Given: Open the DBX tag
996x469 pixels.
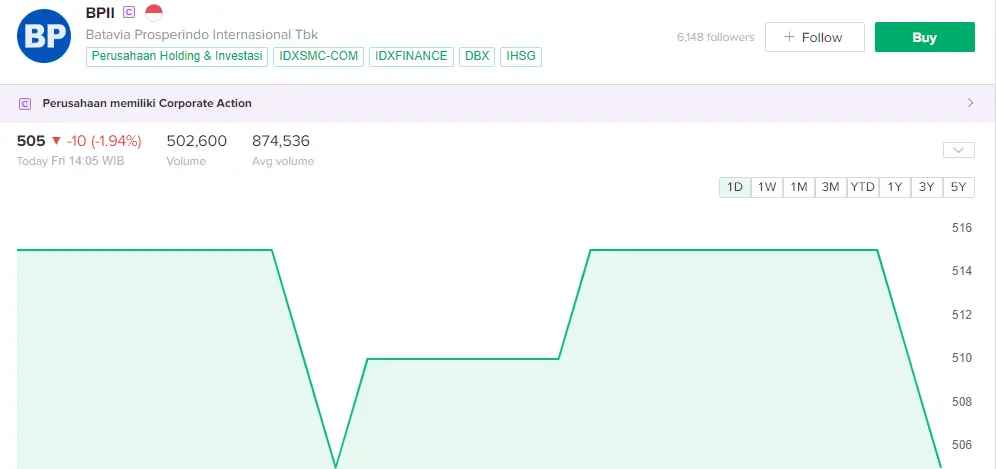Looking at the screenshot, I should click(x=477, y=56).
